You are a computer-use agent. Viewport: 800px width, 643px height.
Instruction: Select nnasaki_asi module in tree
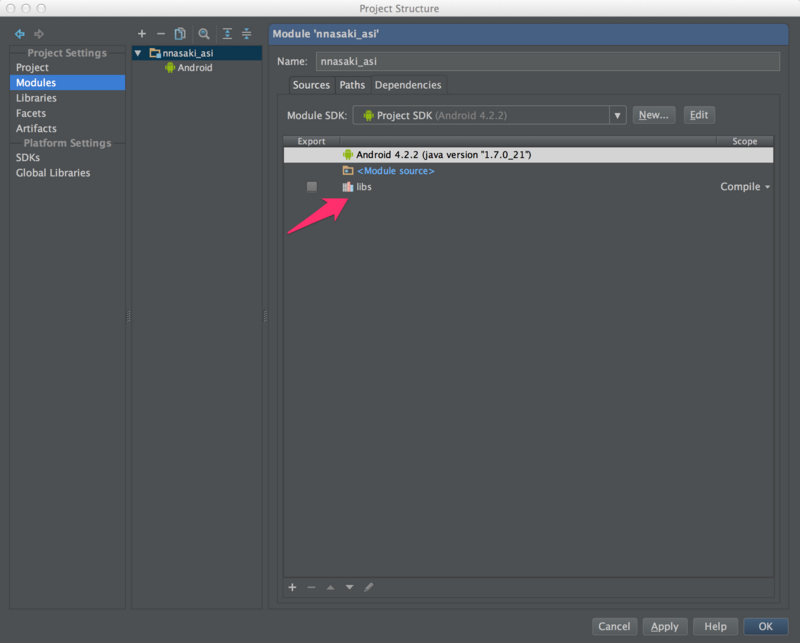pos(197,53)
